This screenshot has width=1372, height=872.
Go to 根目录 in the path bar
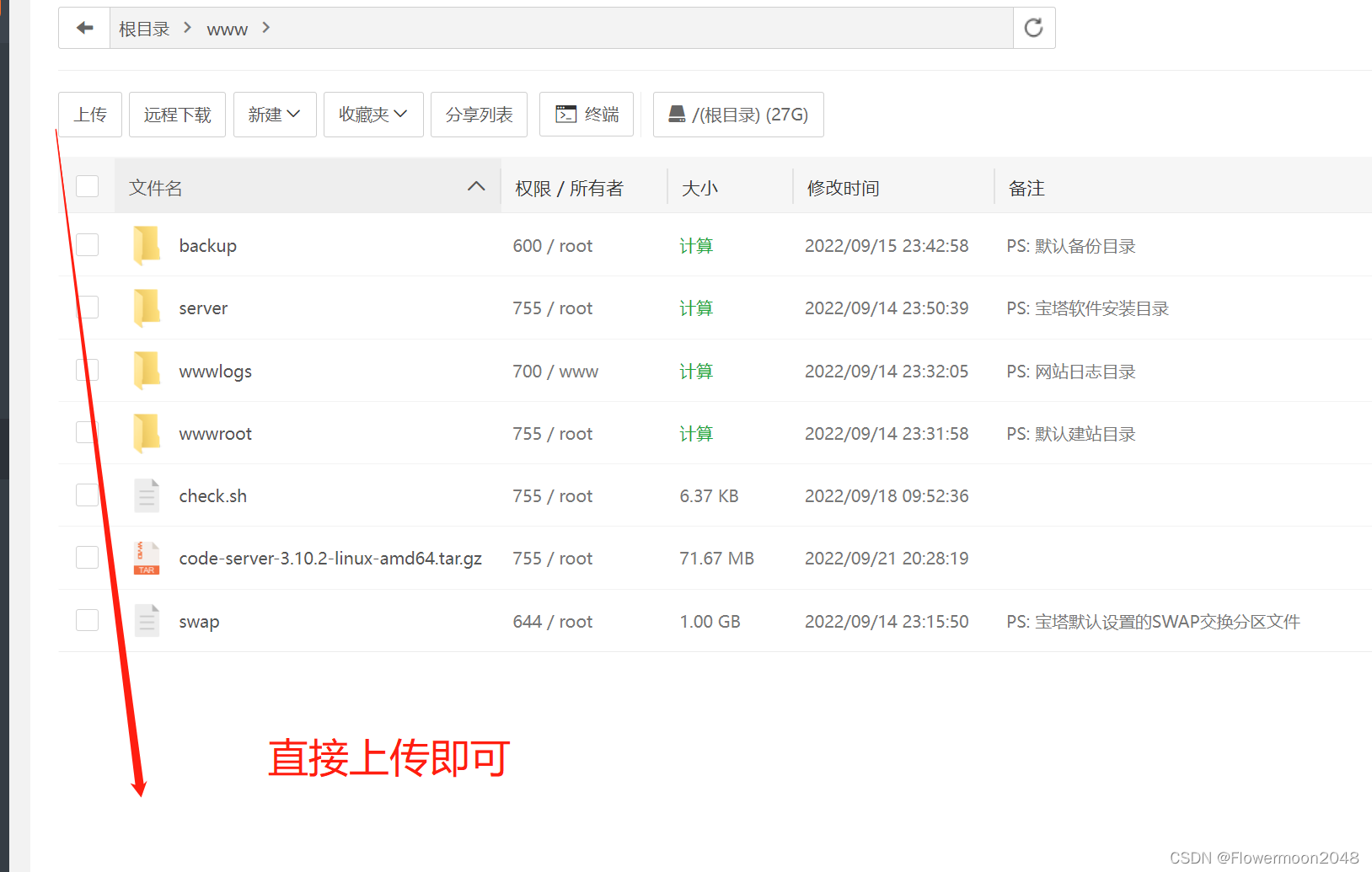144,29
